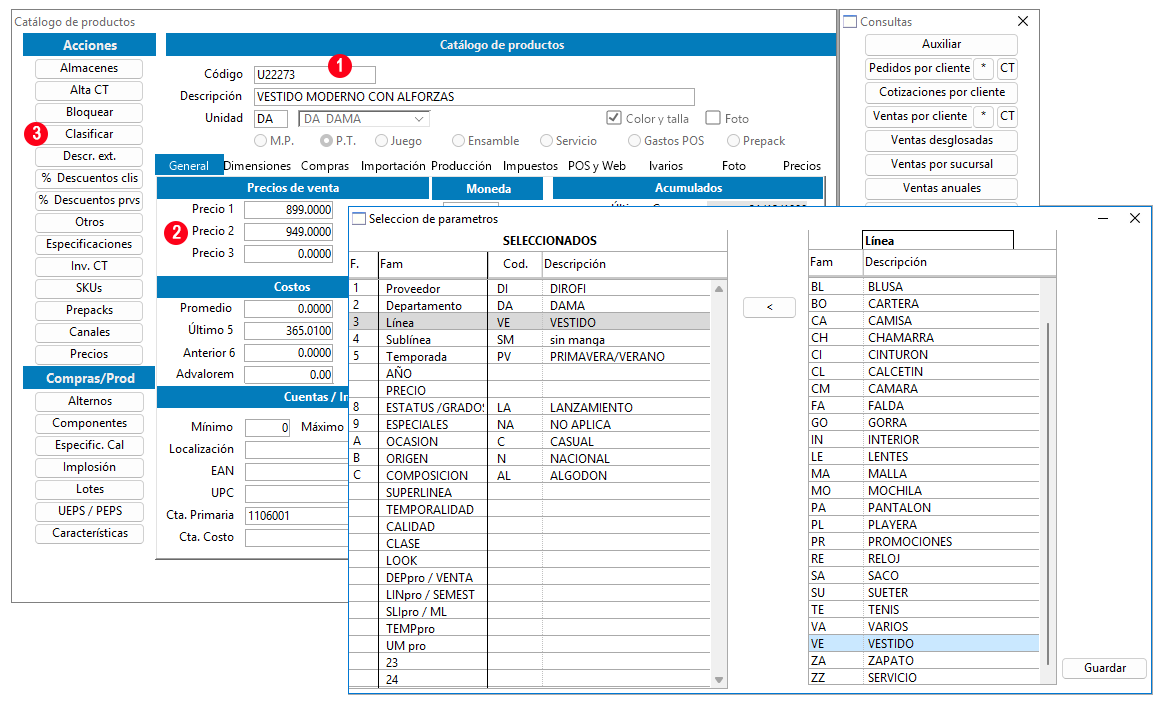
Task: Open Ventas desglosadas in Consultas
Action: pos(941,140)
